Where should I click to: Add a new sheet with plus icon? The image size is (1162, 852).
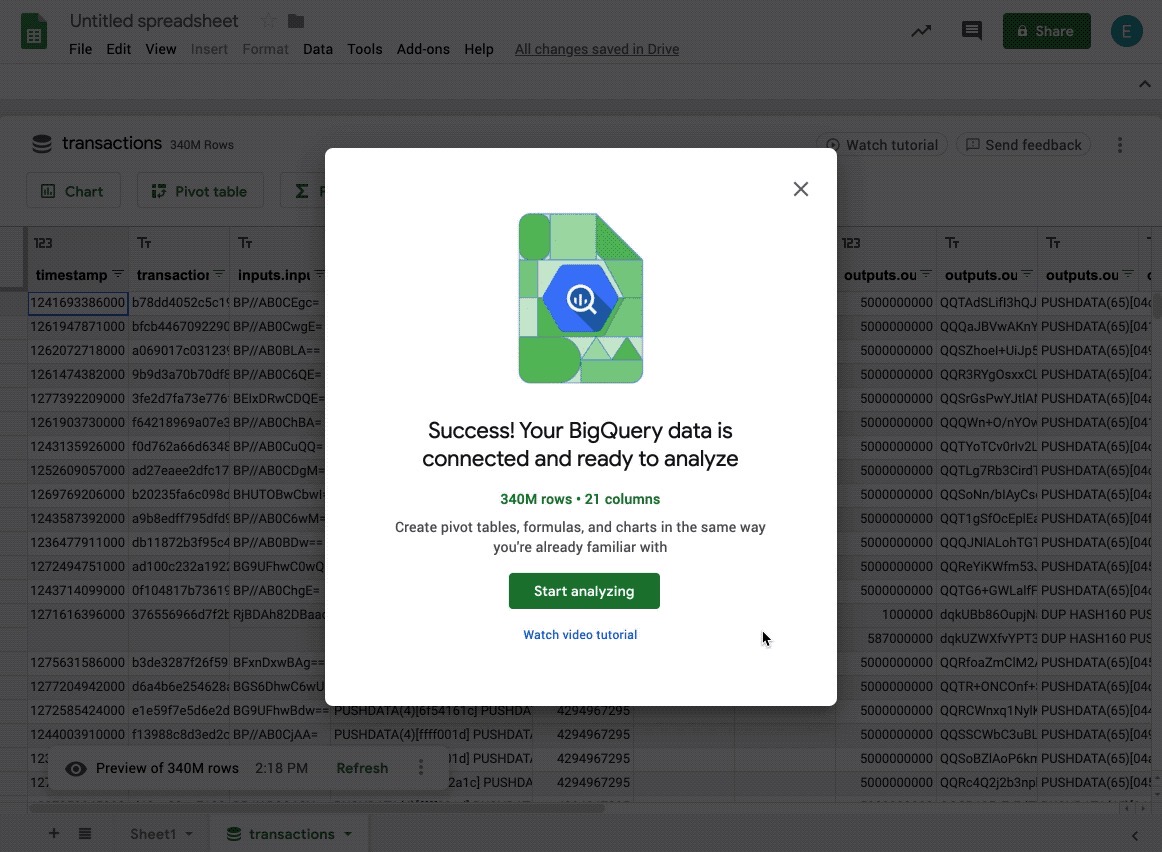point(54,834)
